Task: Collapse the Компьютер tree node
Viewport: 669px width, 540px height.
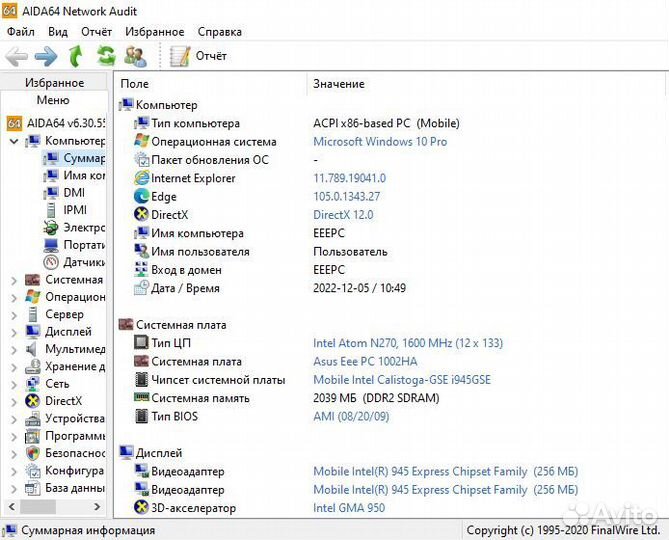Action: [x=14, y=141]
